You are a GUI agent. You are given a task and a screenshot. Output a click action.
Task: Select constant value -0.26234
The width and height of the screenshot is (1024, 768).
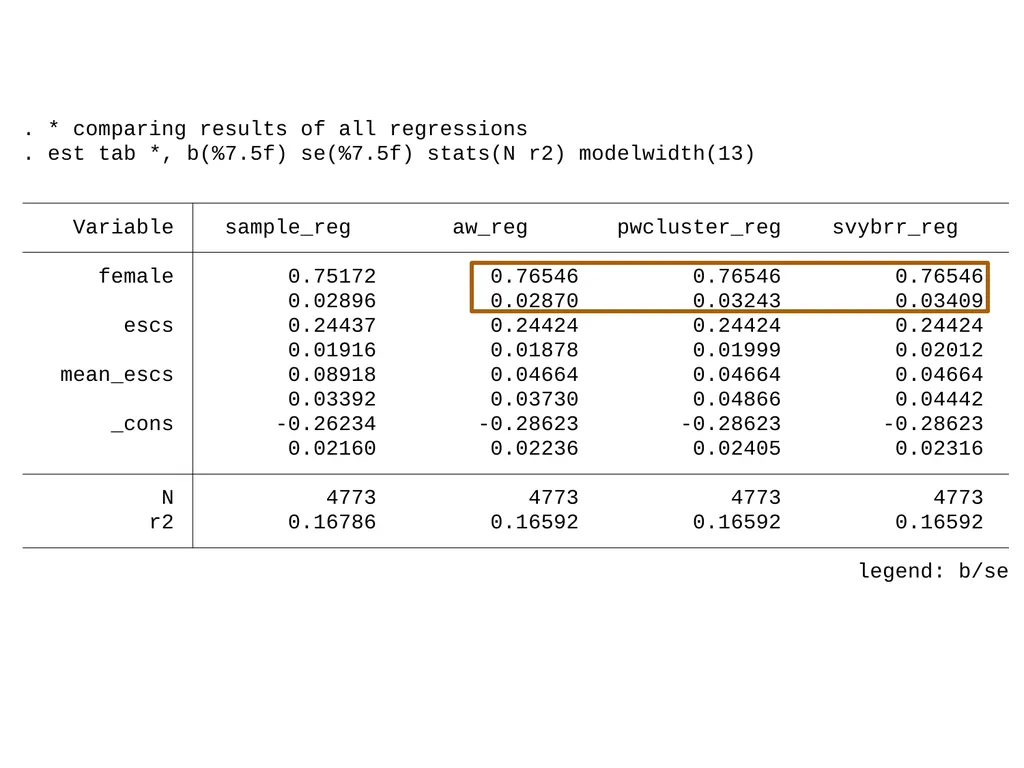coord(326,424)
